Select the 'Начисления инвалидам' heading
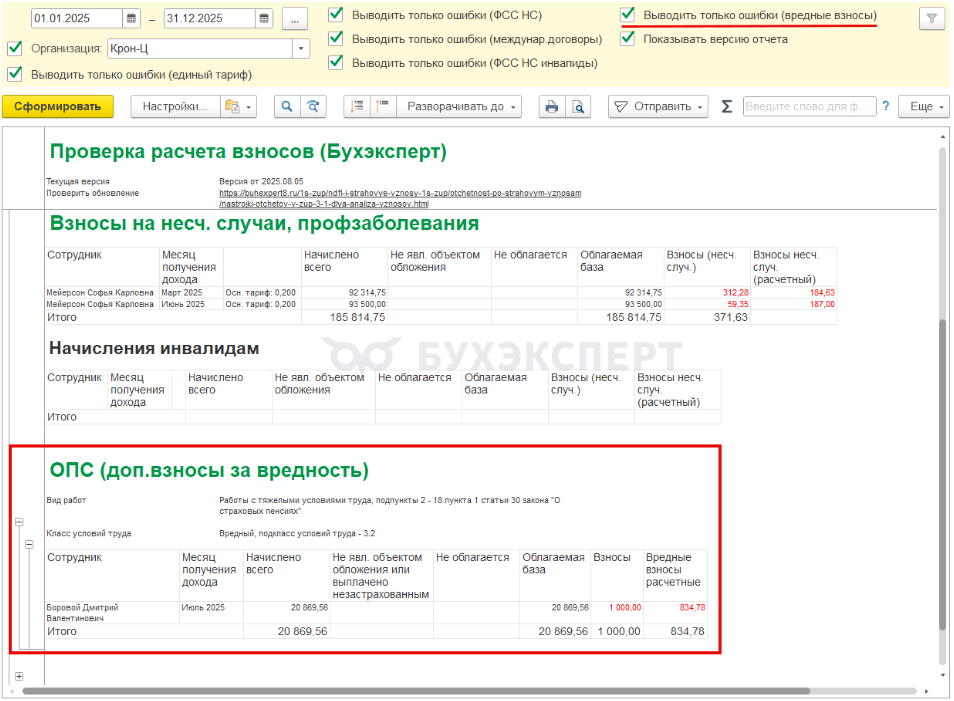This screenshot has width=954, height=701. [154, 348]
